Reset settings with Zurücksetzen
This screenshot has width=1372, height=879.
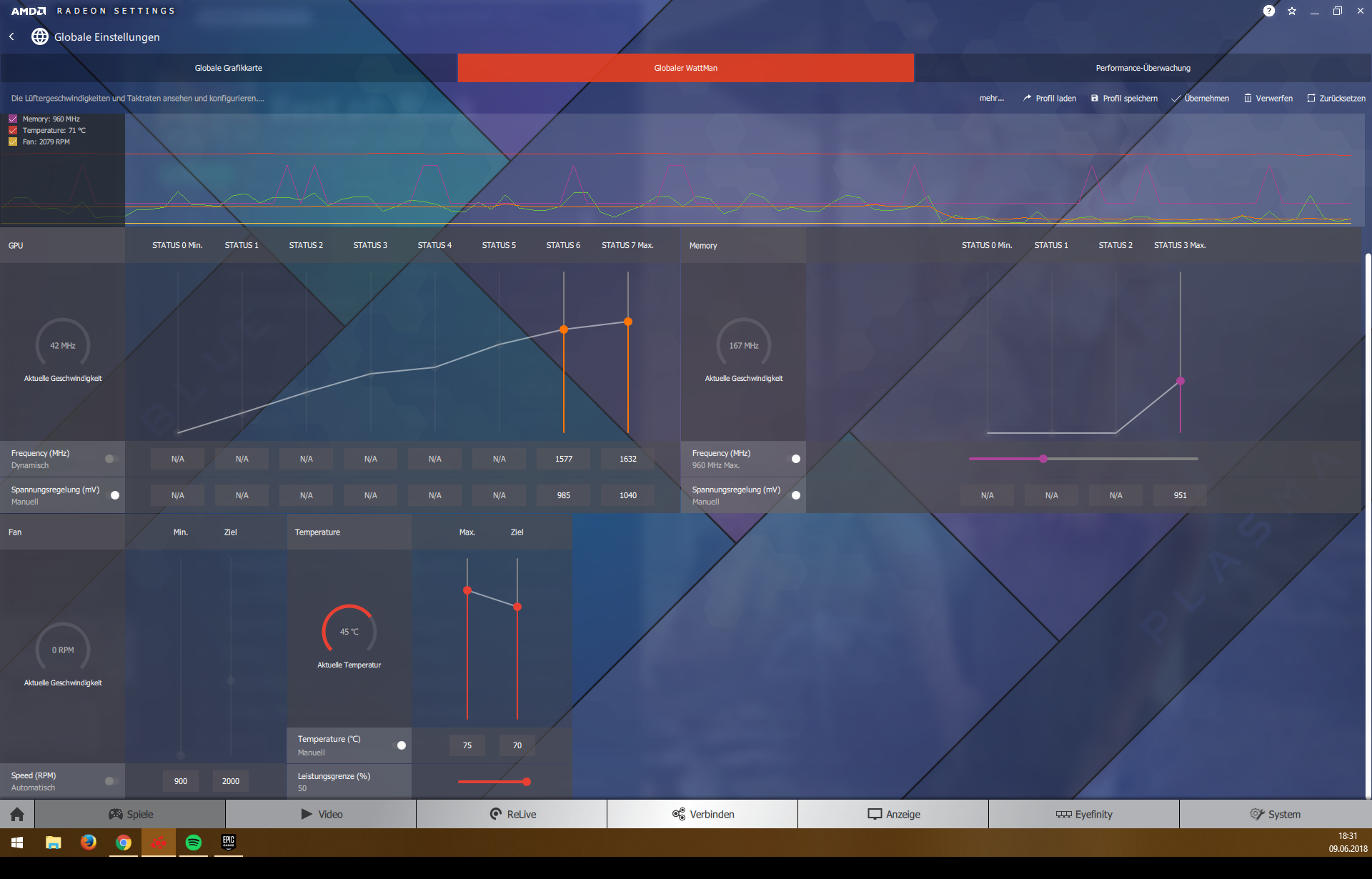[x=1336, y=99]
